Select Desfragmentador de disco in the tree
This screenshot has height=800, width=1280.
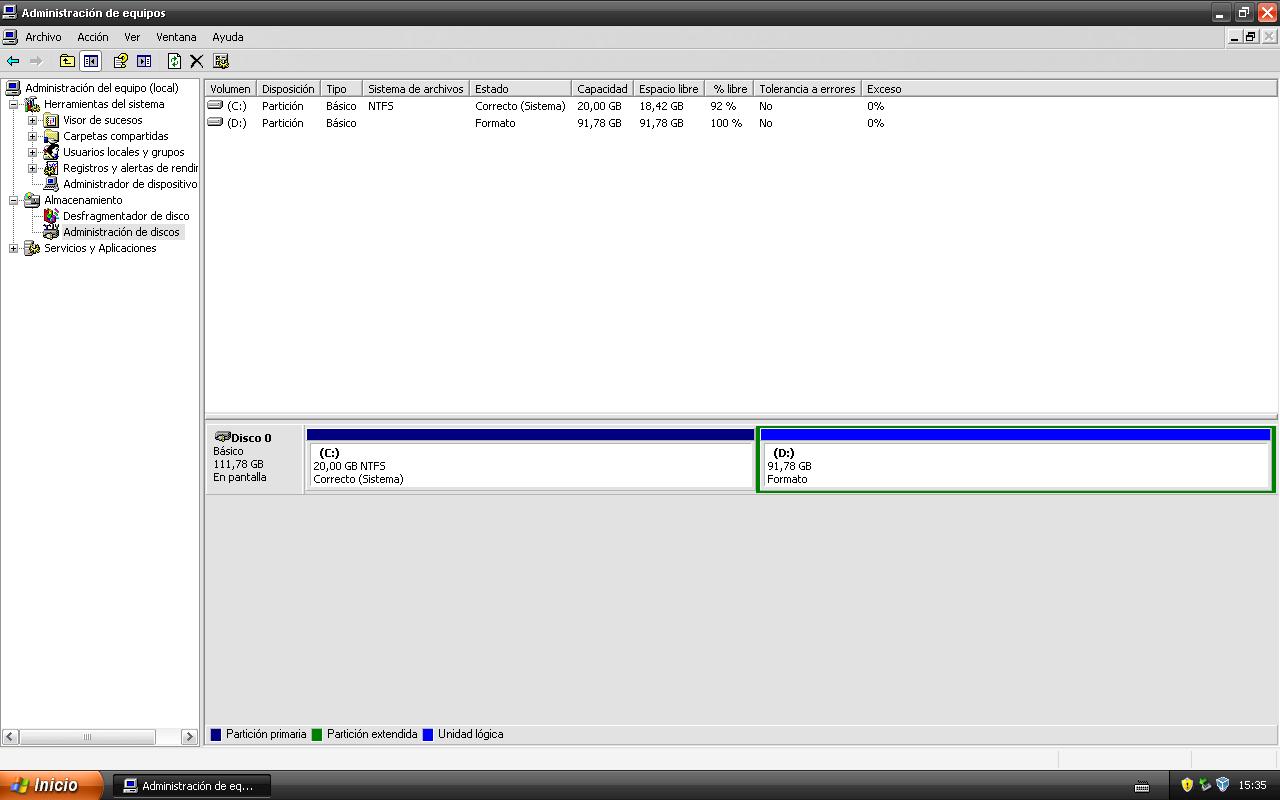coord(125,216)
